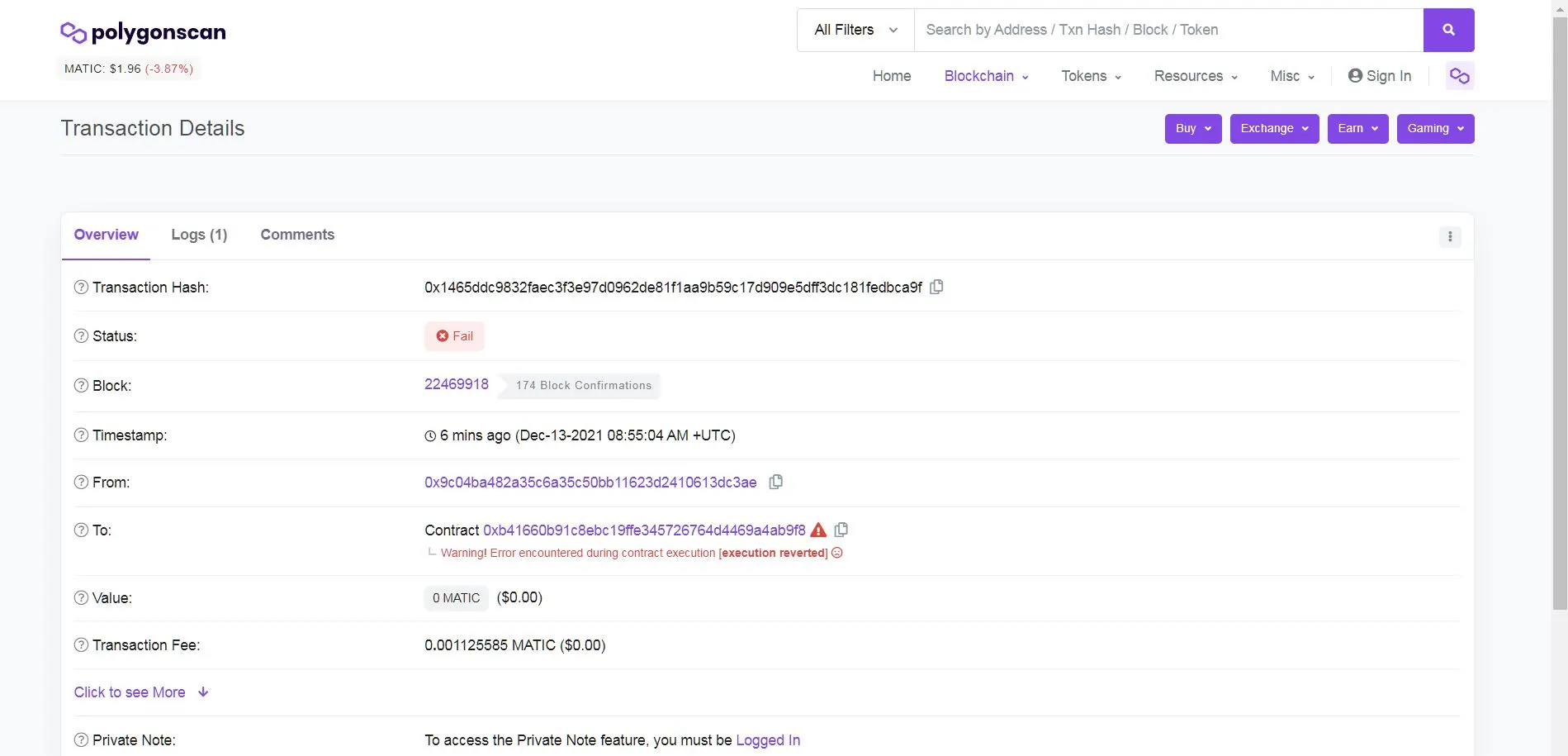The height and width of the screenshot is (756, 1568).
Task: Click the red Fail status badge
Action: [455, 336]
